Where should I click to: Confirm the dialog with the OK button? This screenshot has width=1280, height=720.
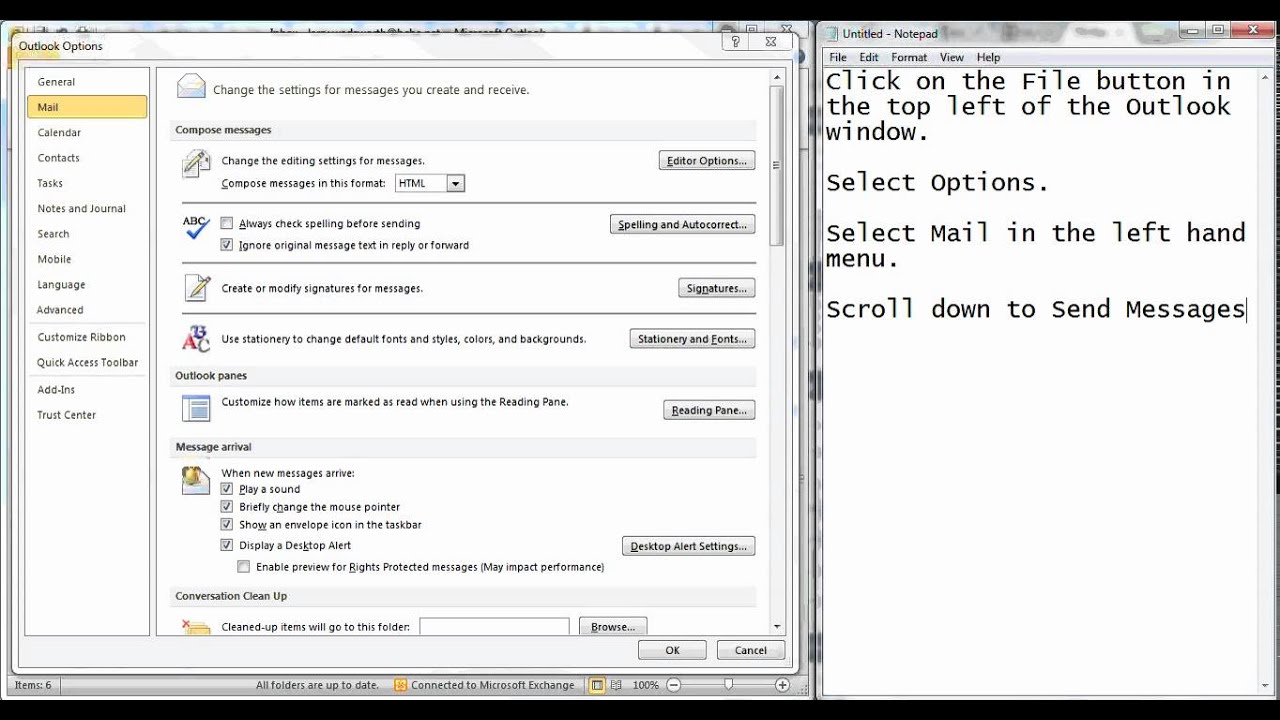pyautogui.click(x=673, y=650)
